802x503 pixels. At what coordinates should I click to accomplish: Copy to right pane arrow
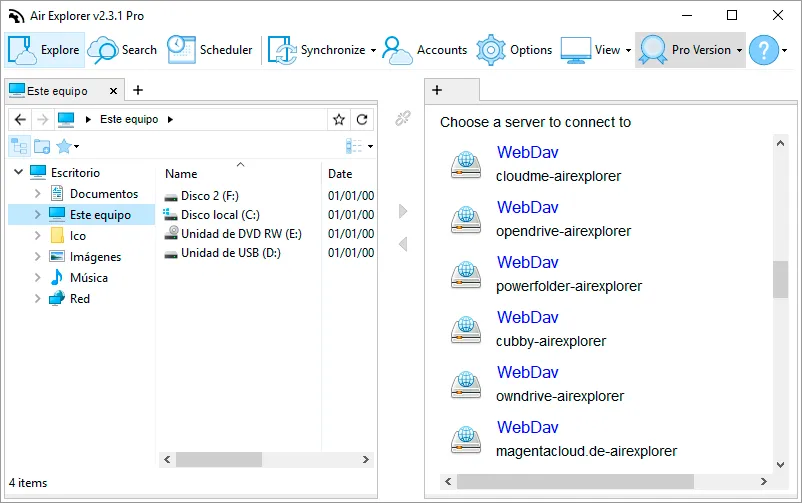pyautogui.click(x=403, y=211)
